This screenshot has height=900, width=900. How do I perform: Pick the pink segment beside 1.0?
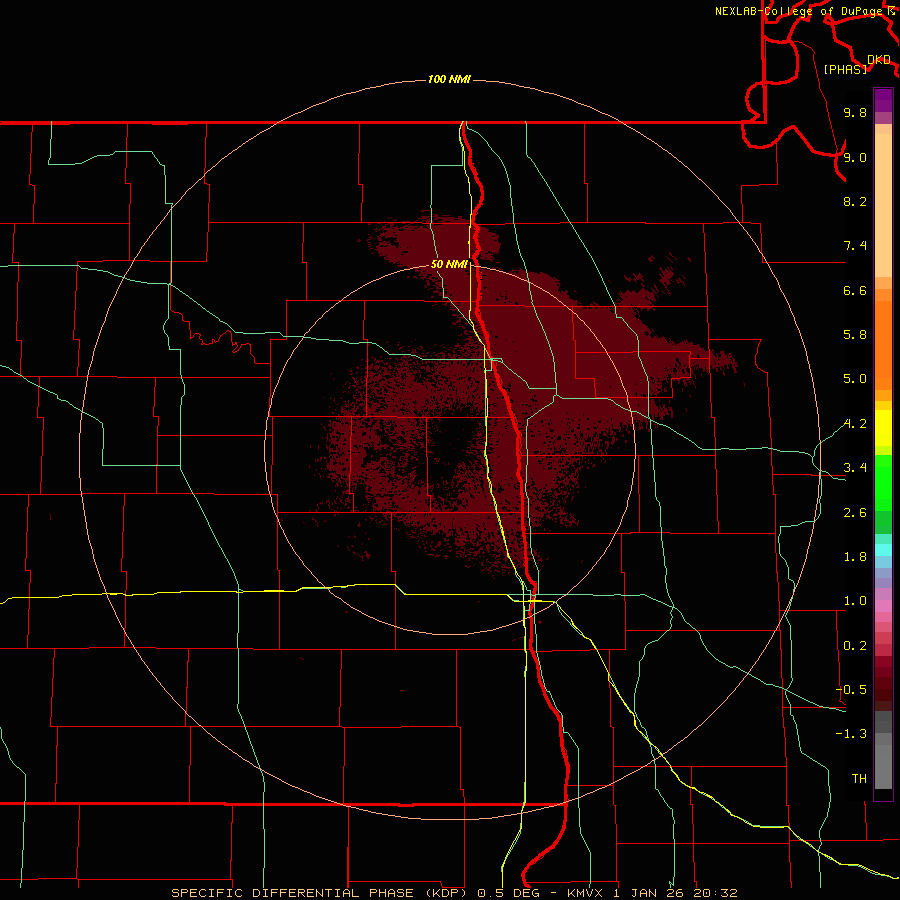point(883,606)
